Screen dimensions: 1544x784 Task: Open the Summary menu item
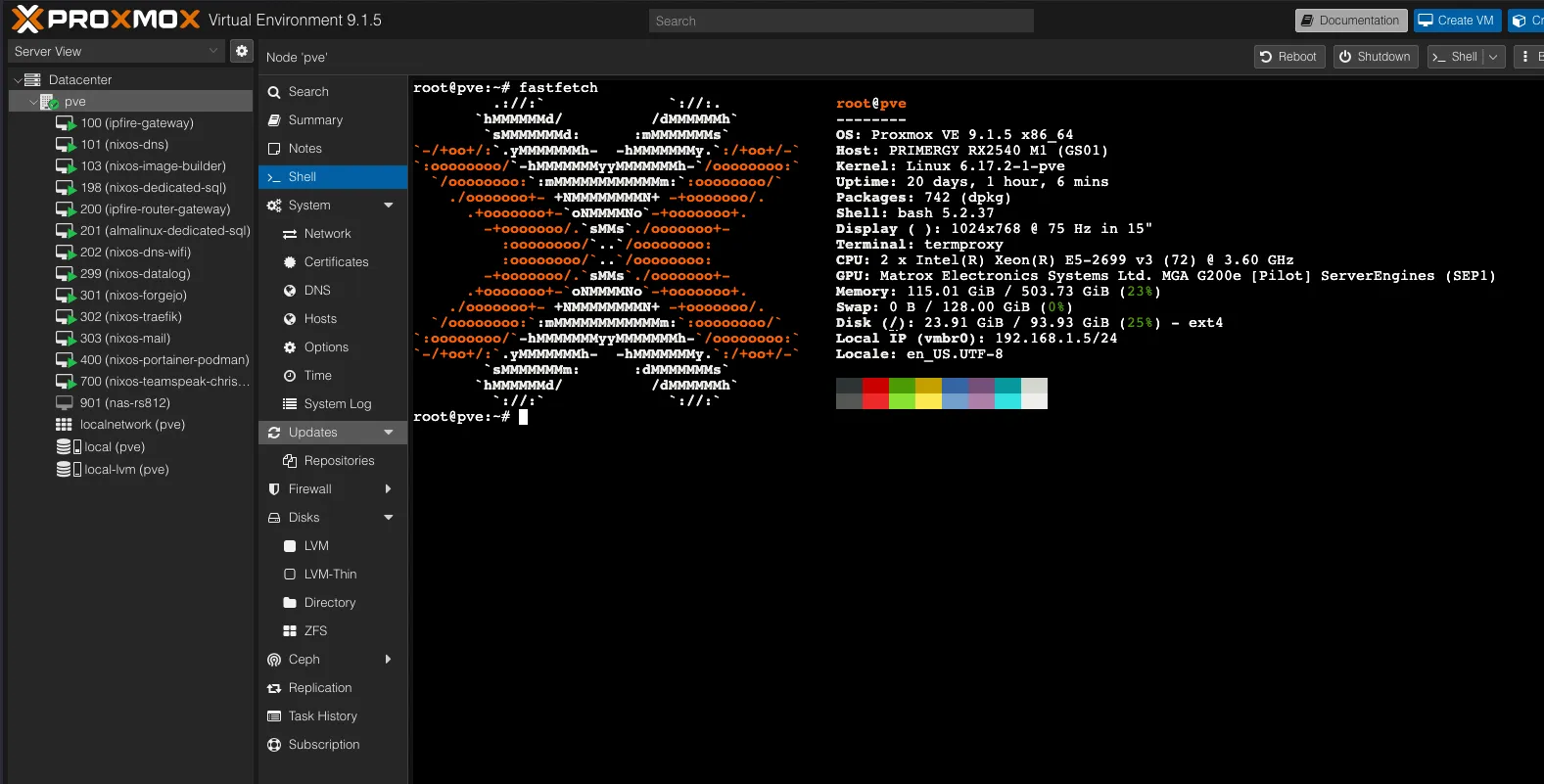(x=315, y=120)
